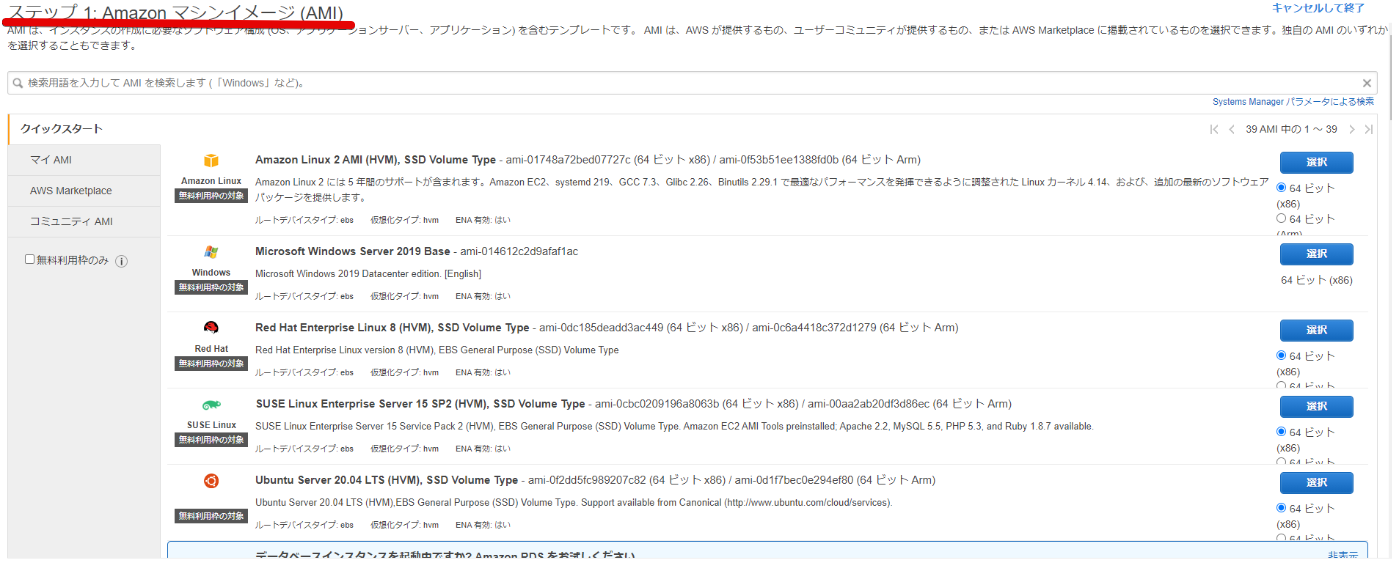1392x571 pixels.
Task: Click 無料利用枠の対象 badge under Amazon Linux
Action: pos(211,196)
